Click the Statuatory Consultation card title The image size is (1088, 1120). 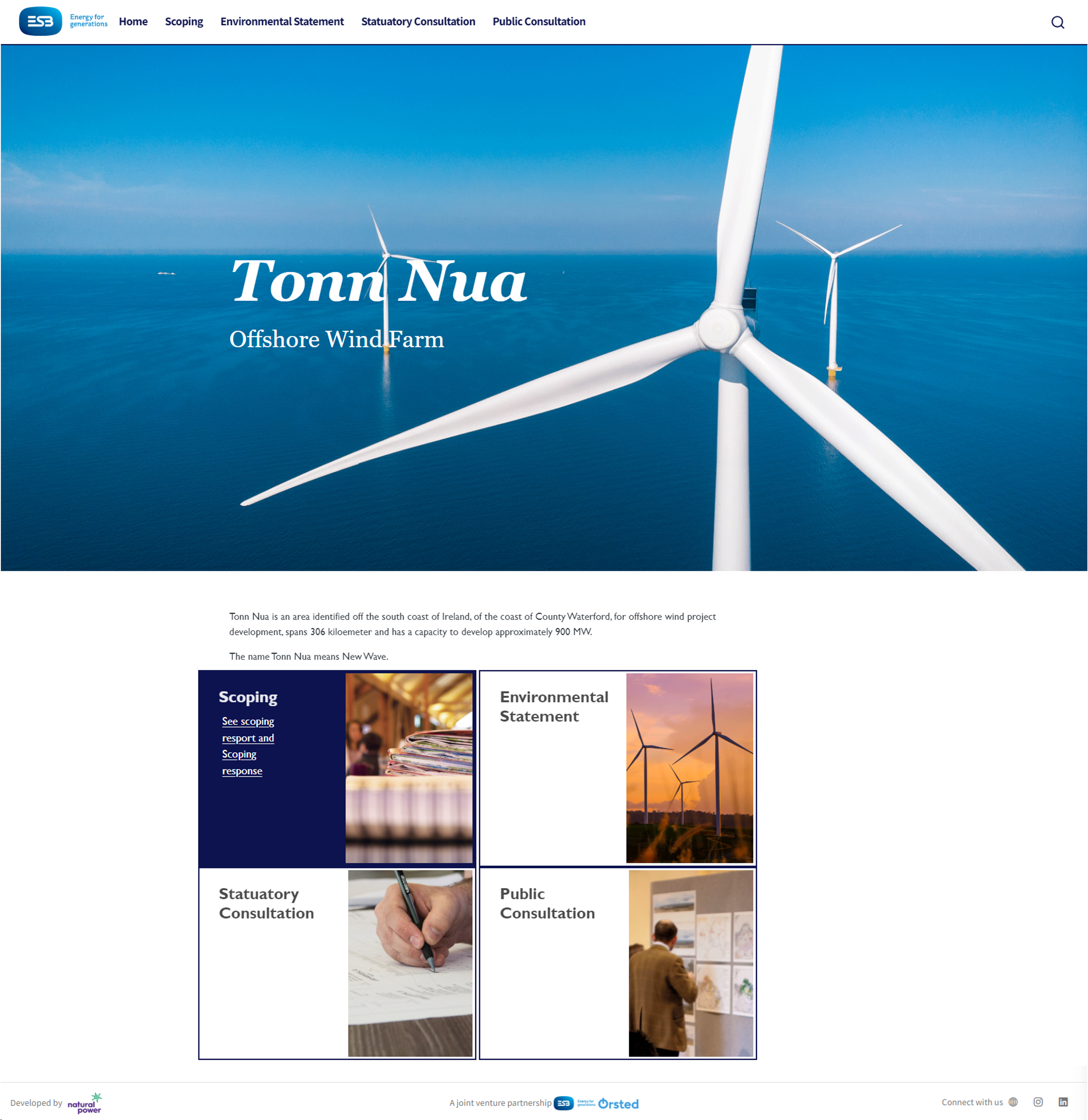coord(267,903)
